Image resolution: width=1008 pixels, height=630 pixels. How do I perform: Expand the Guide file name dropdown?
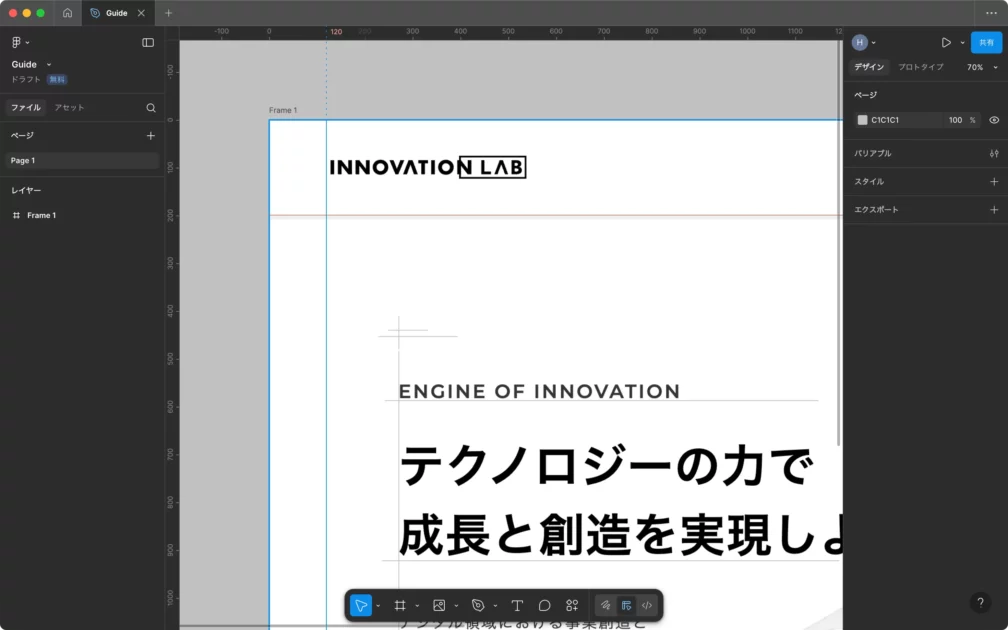coord(49,65)
